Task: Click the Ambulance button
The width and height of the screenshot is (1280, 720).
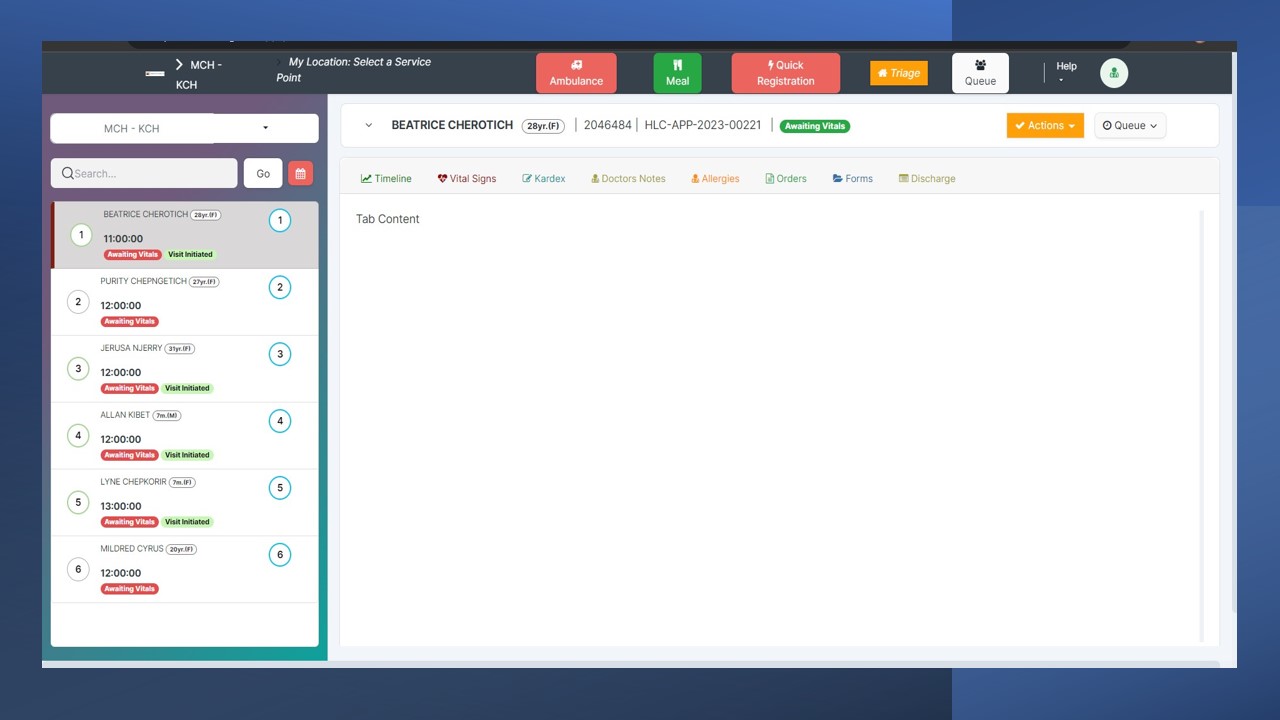Action: click(576, 73)
